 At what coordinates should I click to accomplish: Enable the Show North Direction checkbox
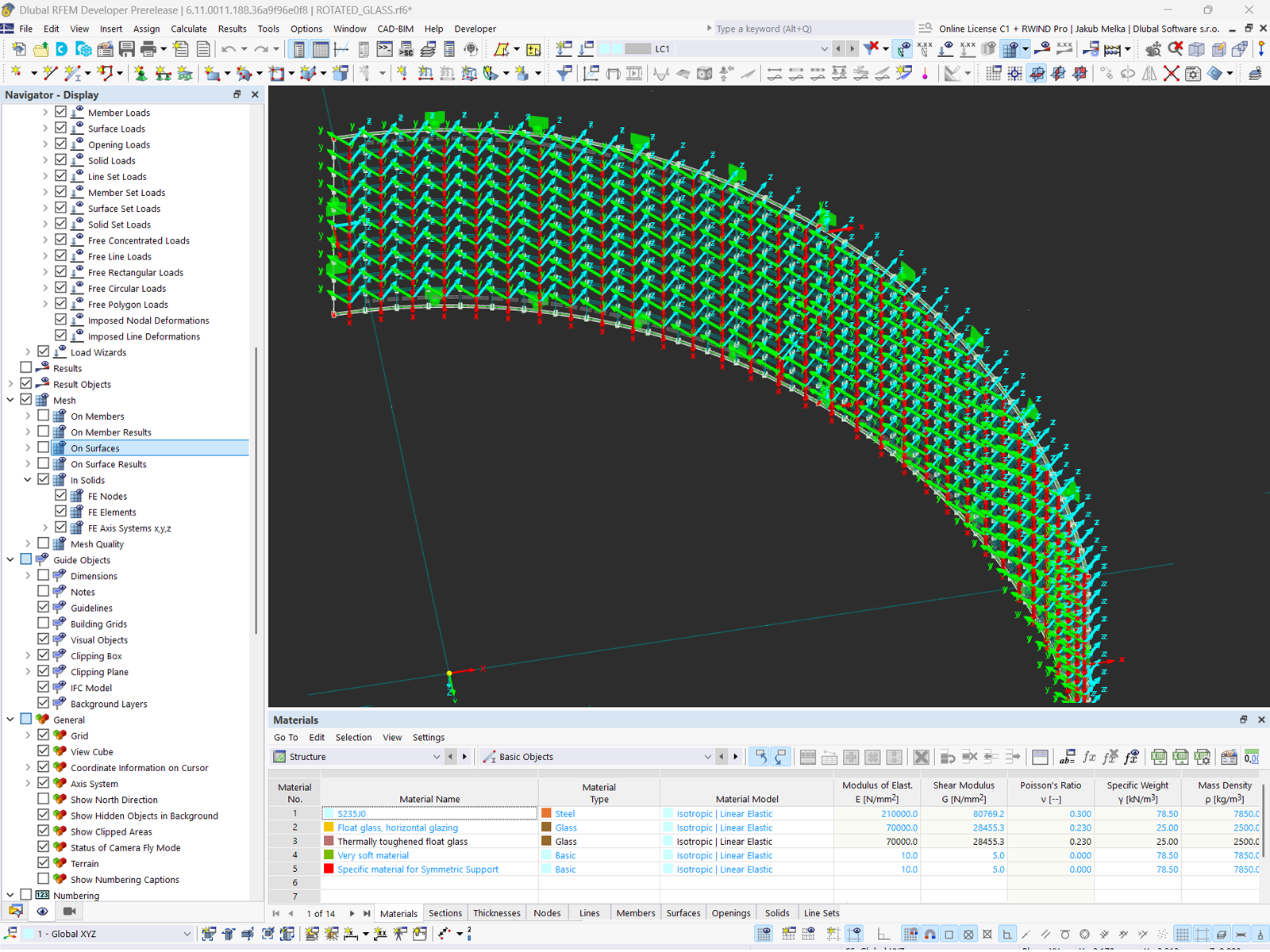click(x=44, y=799)
